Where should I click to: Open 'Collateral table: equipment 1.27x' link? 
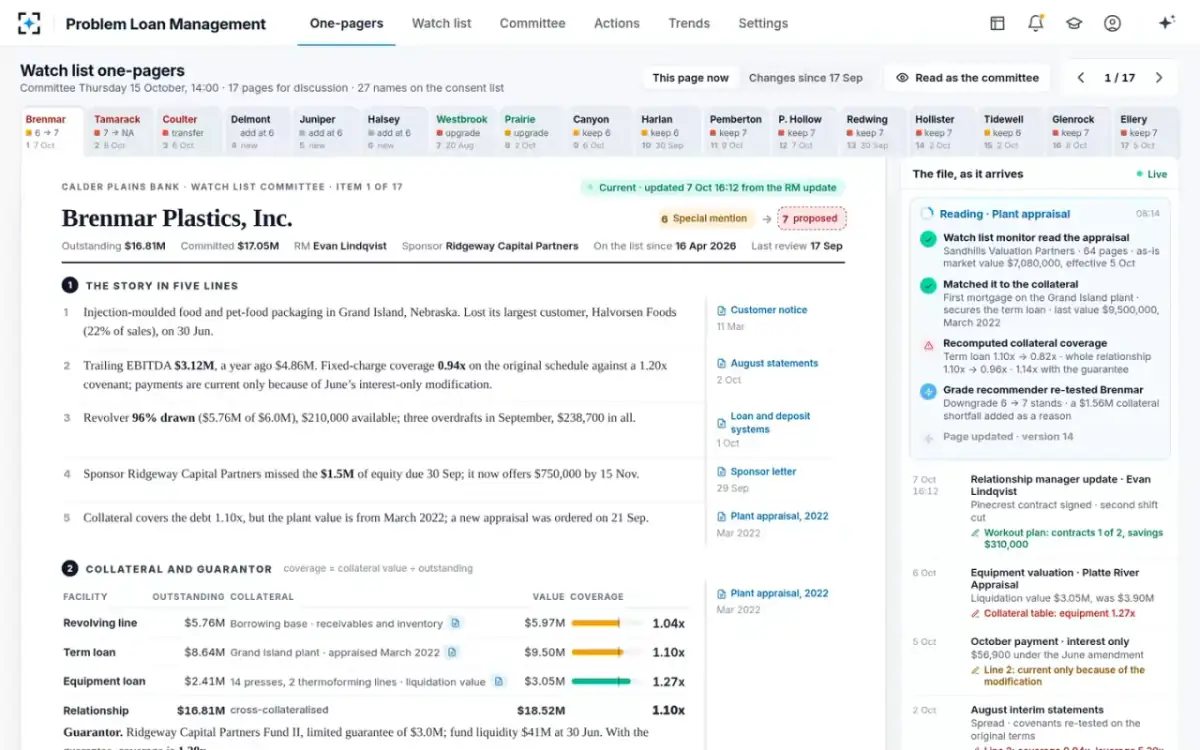tap(1053, 613)
